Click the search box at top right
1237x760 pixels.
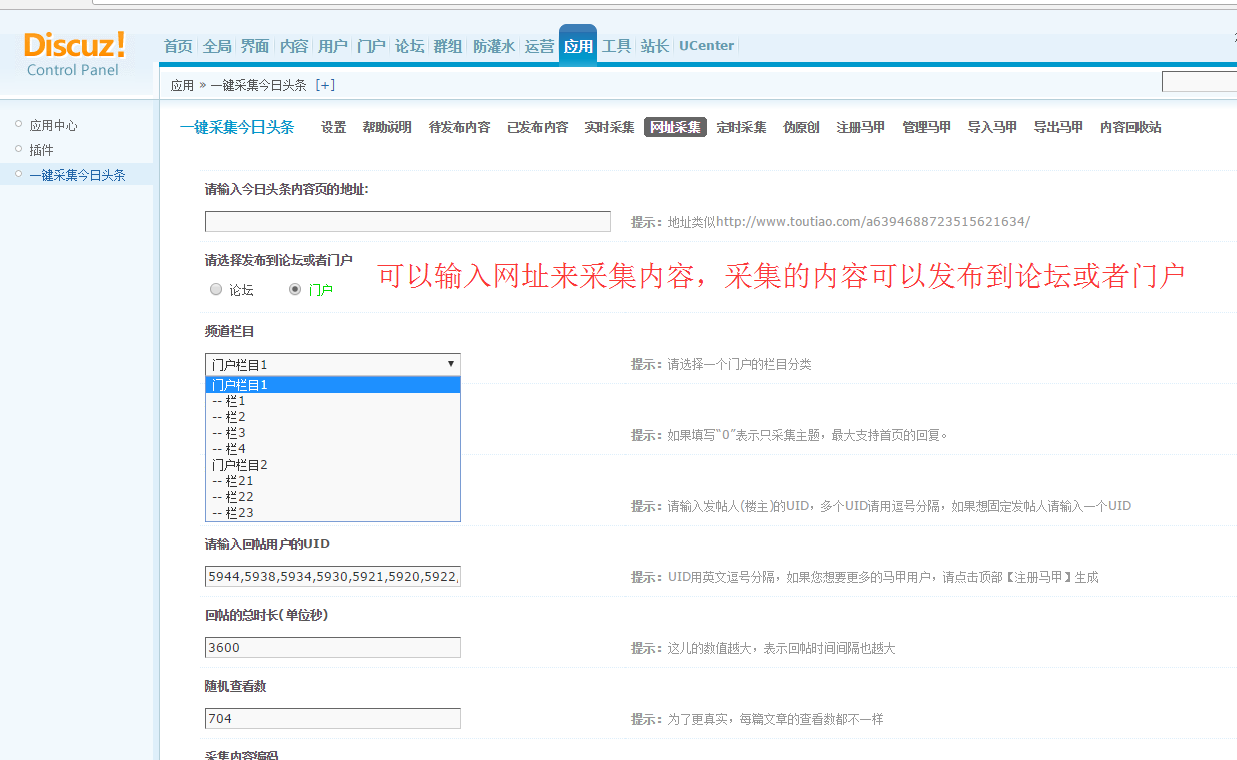(x=1199, y=82)
